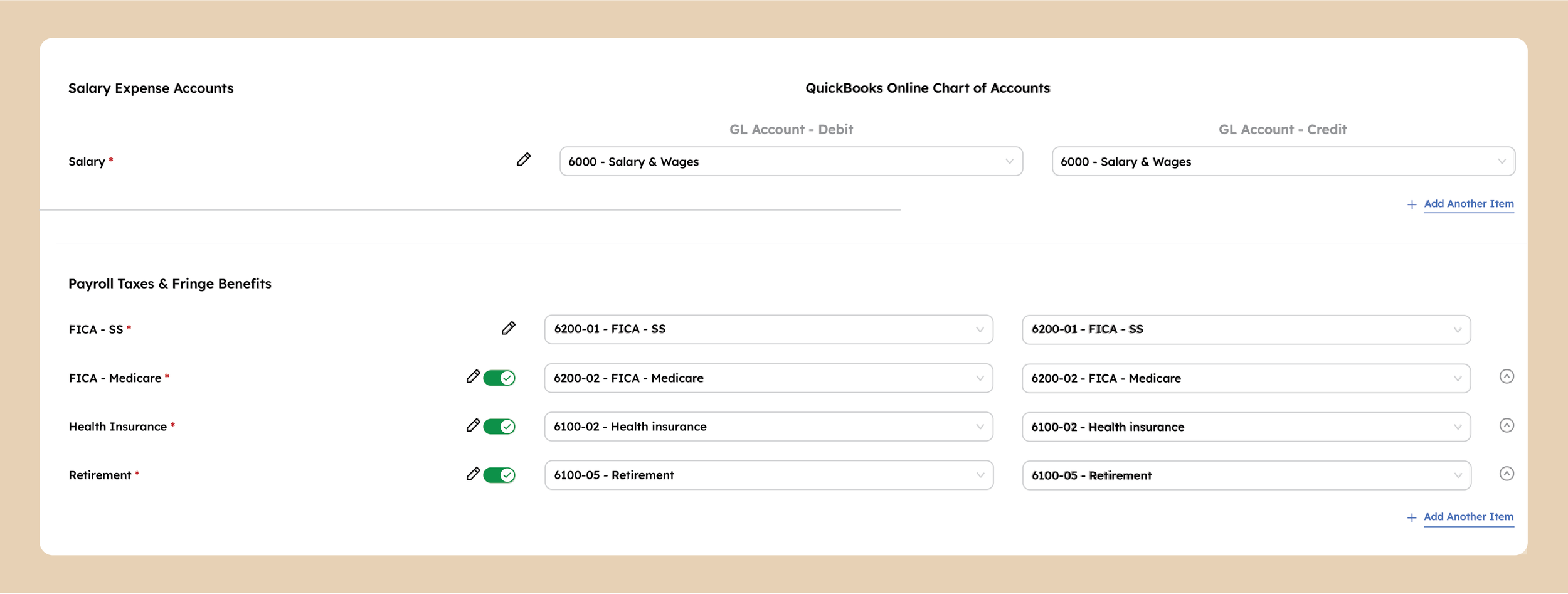Open Retirement credit account dropdown
The width and height of the screenshot is (1568, 594).
(x=1246, y=475)
